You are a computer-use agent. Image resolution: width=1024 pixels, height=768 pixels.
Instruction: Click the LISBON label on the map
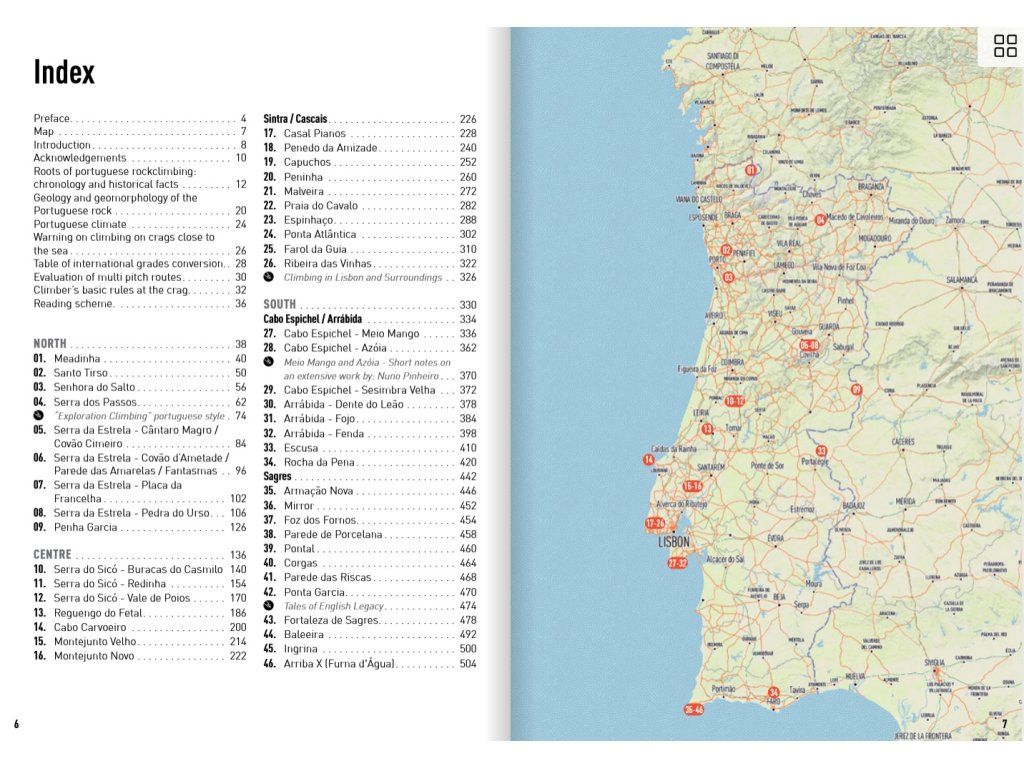tap(673, 542)
